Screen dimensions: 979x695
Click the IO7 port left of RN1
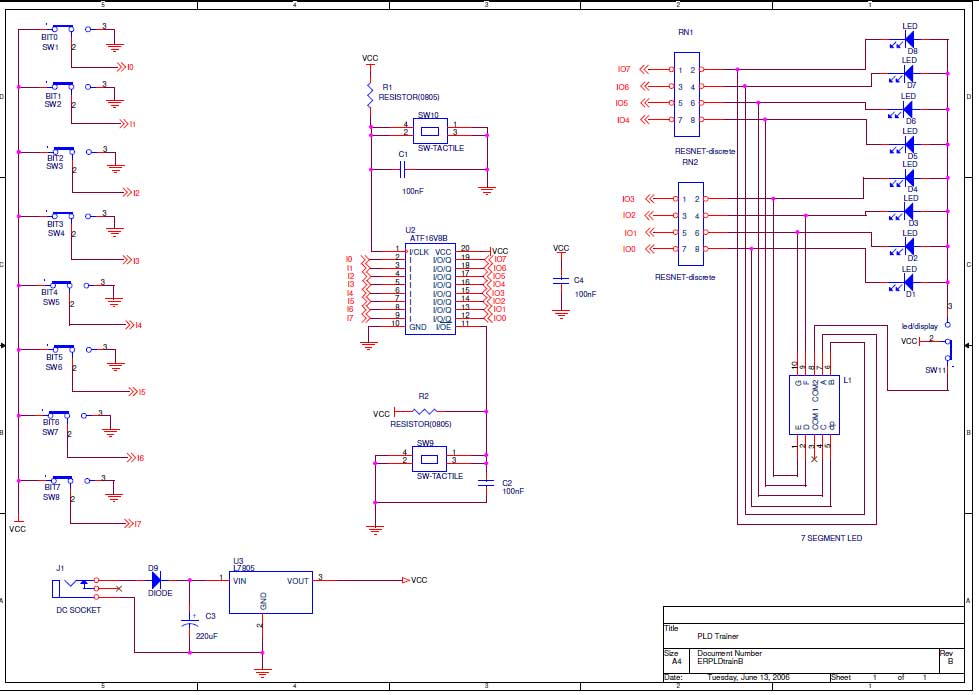[x=633, y=69]
